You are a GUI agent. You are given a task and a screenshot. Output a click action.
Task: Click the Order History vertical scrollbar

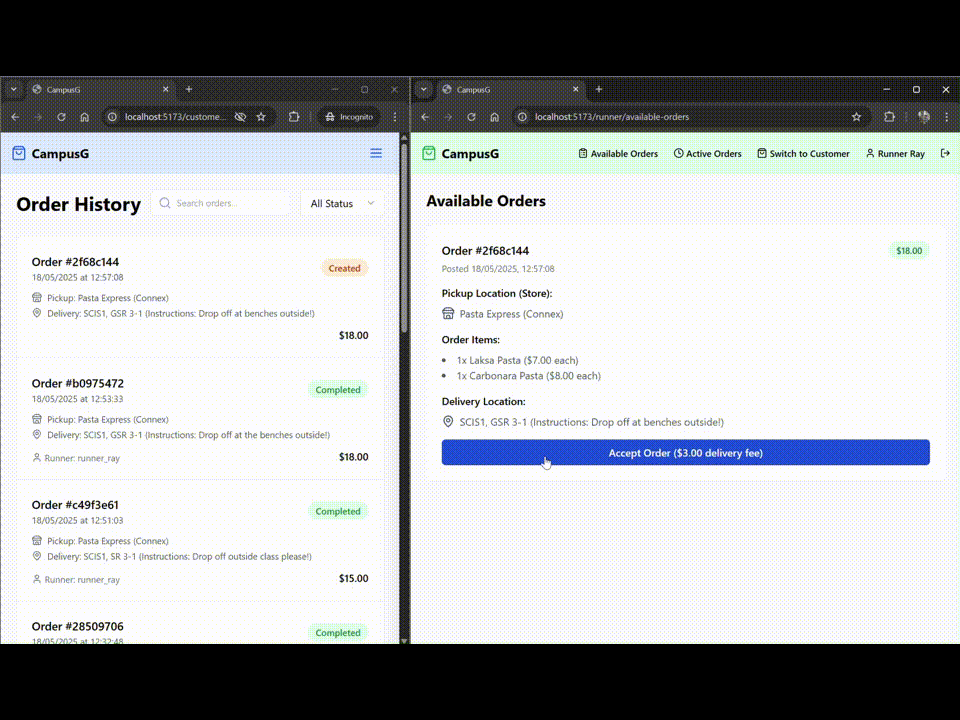[404, 239]
